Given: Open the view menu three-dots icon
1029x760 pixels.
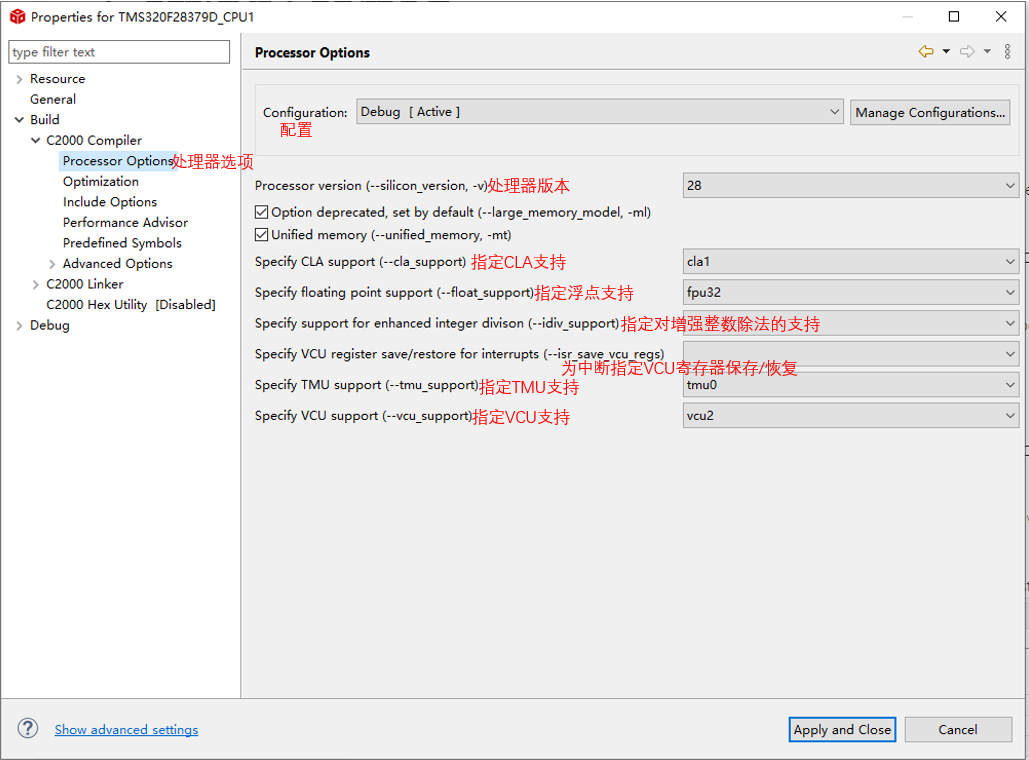Looking at the screenshot, I should coord(1007,52).
